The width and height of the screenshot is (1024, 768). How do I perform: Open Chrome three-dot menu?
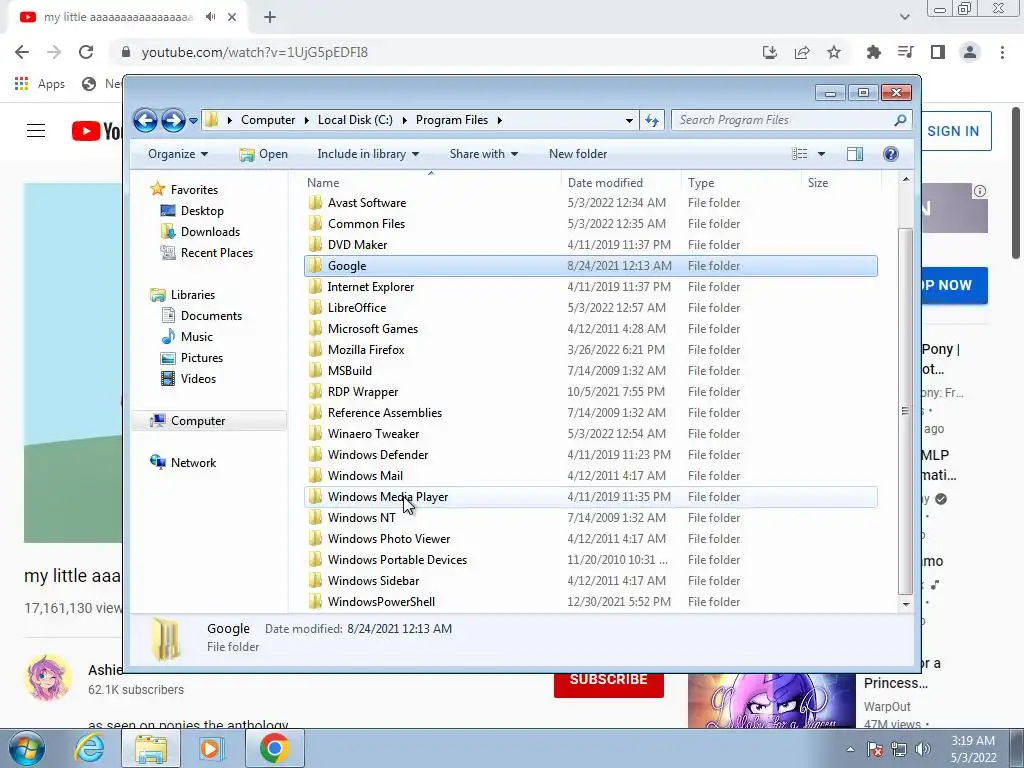tap(1002, 52)
